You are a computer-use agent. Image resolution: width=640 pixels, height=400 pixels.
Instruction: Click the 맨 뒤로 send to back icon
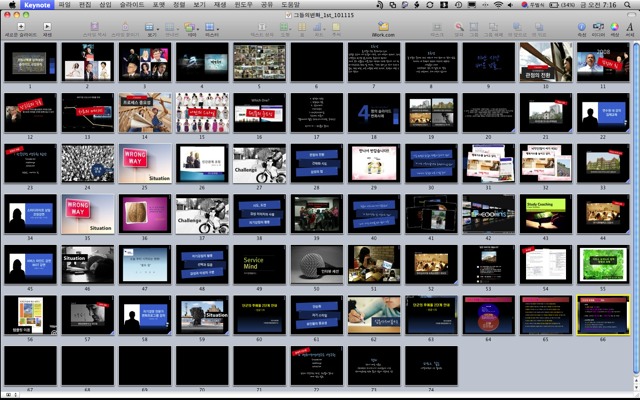pos(539,27)
